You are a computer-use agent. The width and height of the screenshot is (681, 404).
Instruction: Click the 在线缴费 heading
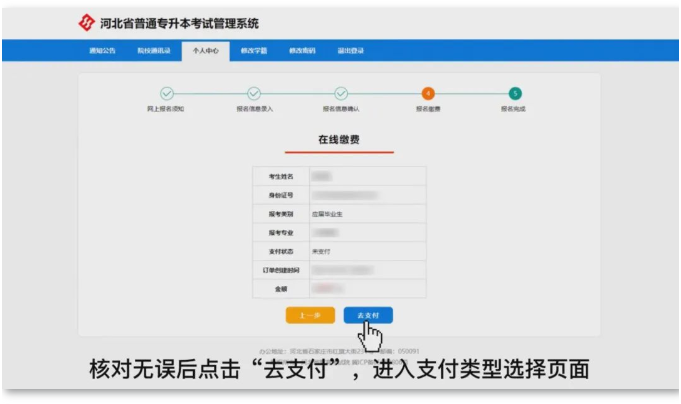(x=340, y=140)
